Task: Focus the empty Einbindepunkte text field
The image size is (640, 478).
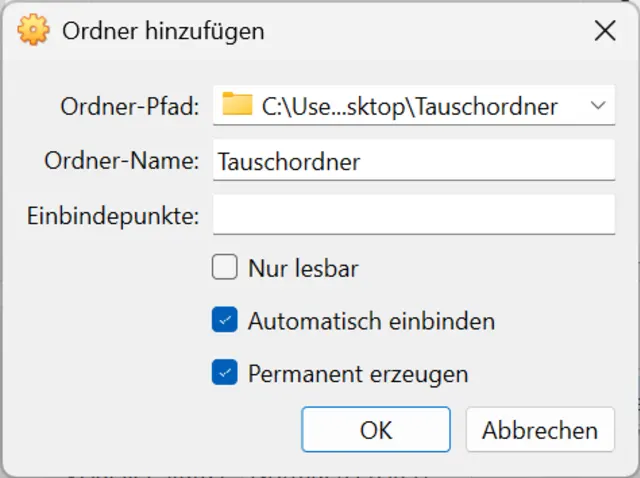Action: pyautogui.click(x=413, y=215)
